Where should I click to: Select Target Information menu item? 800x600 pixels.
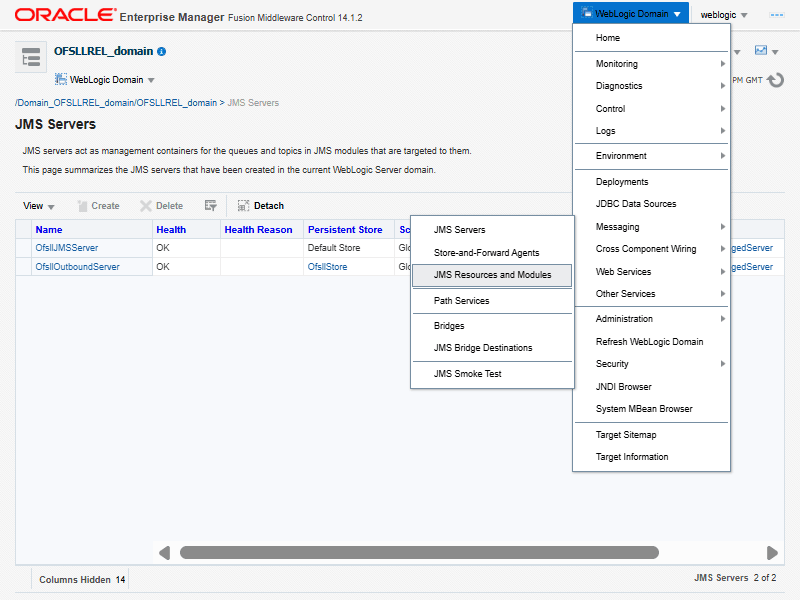[x=652, y=457]
